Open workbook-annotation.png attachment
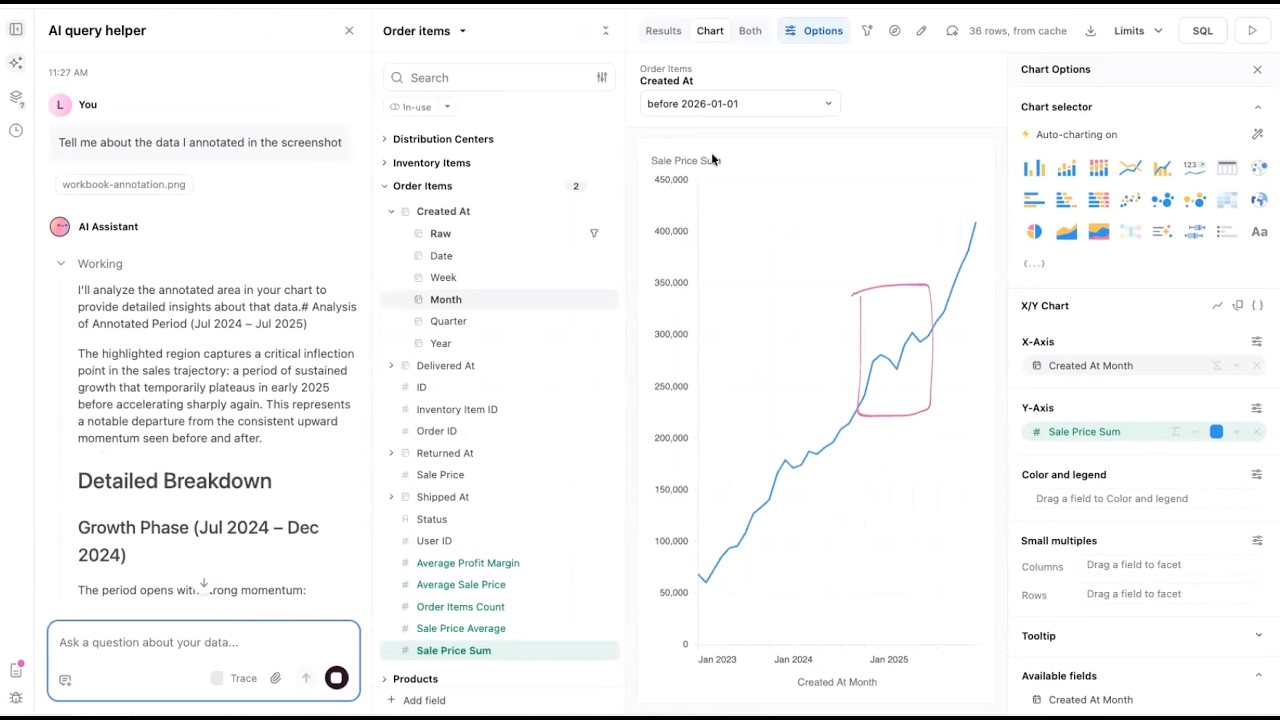The image size is (1280, 720). click(x=124, y=184)
